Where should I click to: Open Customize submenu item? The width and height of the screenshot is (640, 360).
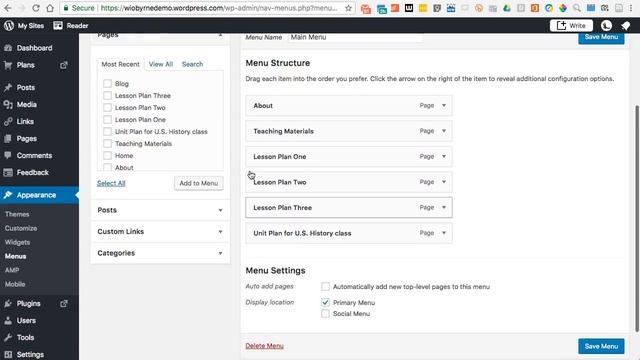(21, 228)
